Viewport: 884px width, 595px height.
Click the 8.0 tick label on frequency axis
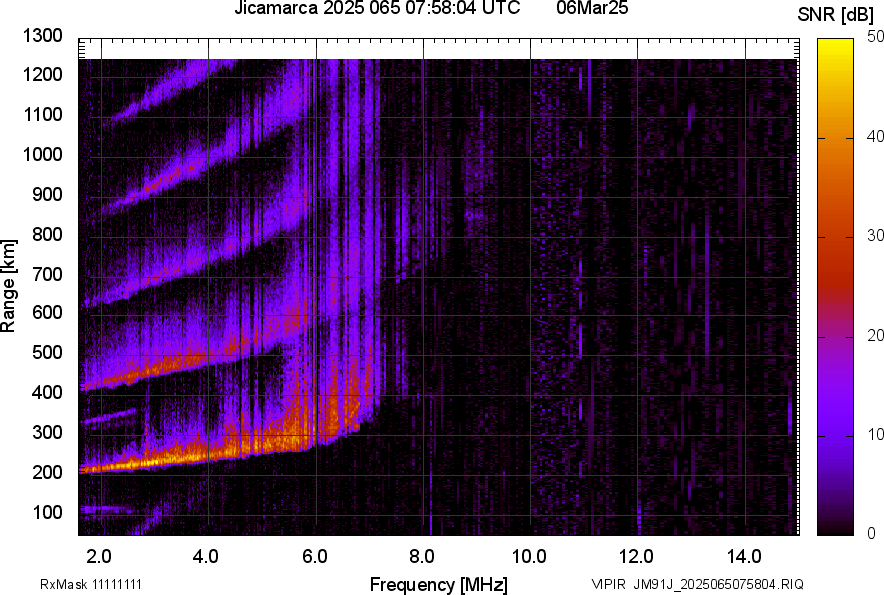(x=422, y=556)
